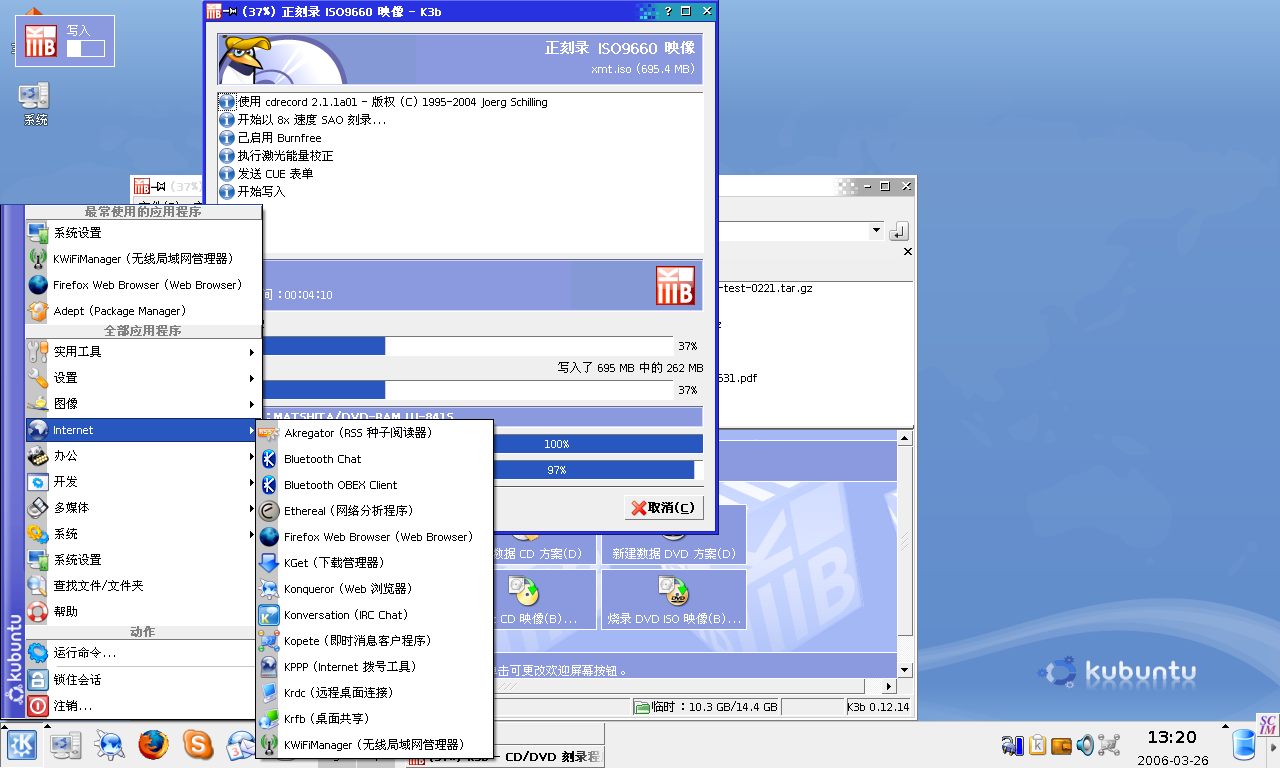Click the wallet manager tray icon

click(x=1061, y=745)
